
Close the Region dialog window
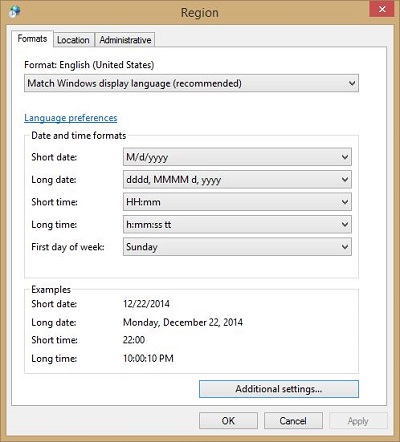point(382,9)
